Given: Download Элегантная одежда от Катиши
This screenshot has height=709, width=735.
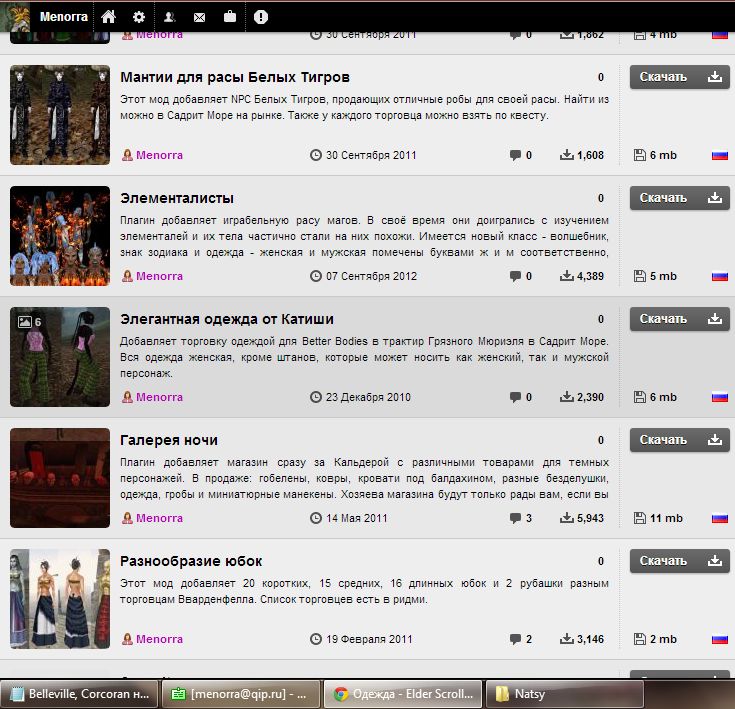Looking at the screenshot, I should pos(679,319).
